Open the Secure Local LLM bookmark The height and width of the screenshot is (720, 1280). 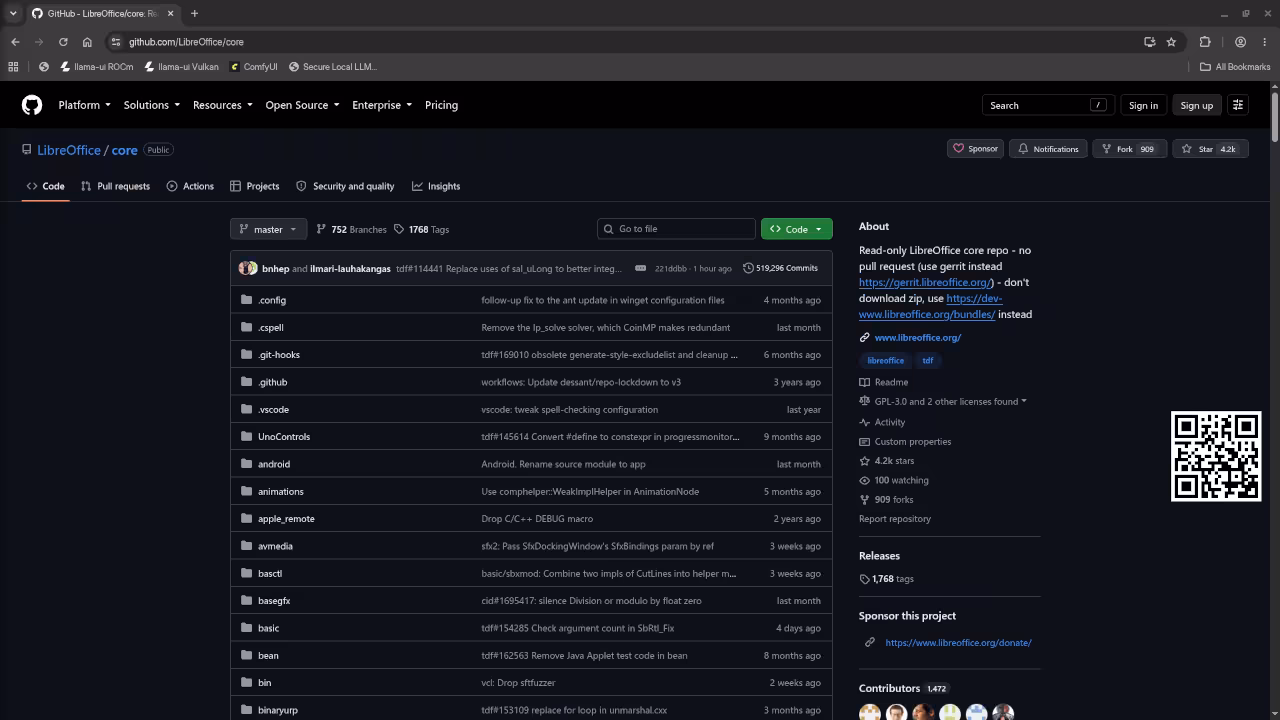point(333,67)
